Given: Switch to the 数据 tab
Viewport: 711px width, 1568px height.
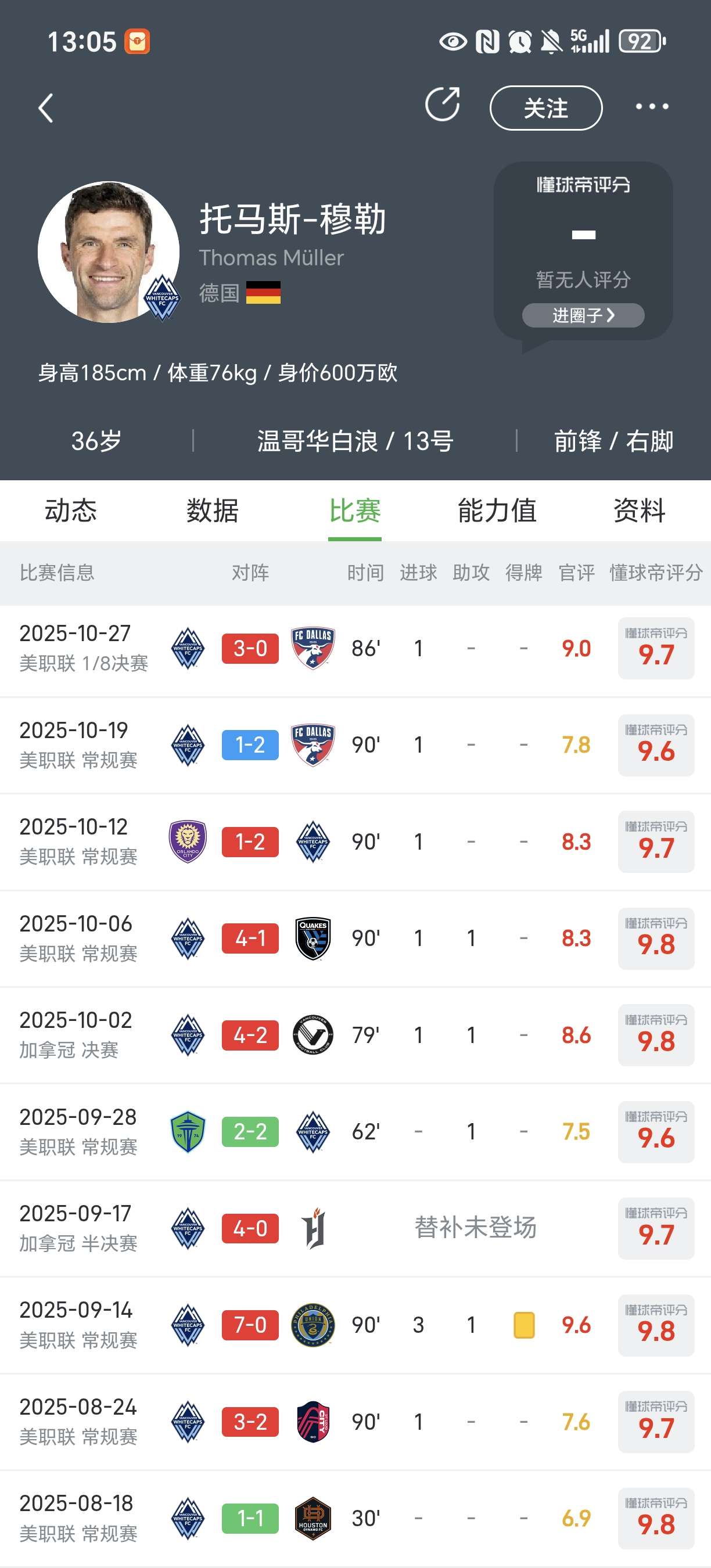Looking at the screenshot, I should coord(213,510).
